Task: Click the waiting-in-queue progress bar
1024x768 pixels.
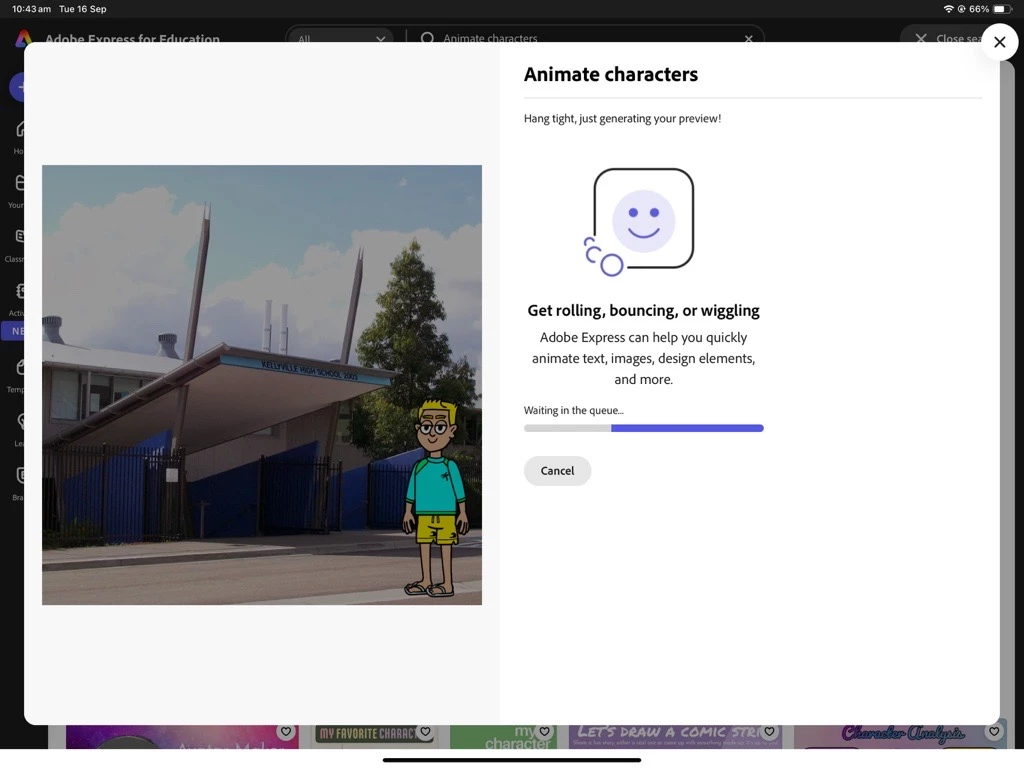Action: (643, 428)
